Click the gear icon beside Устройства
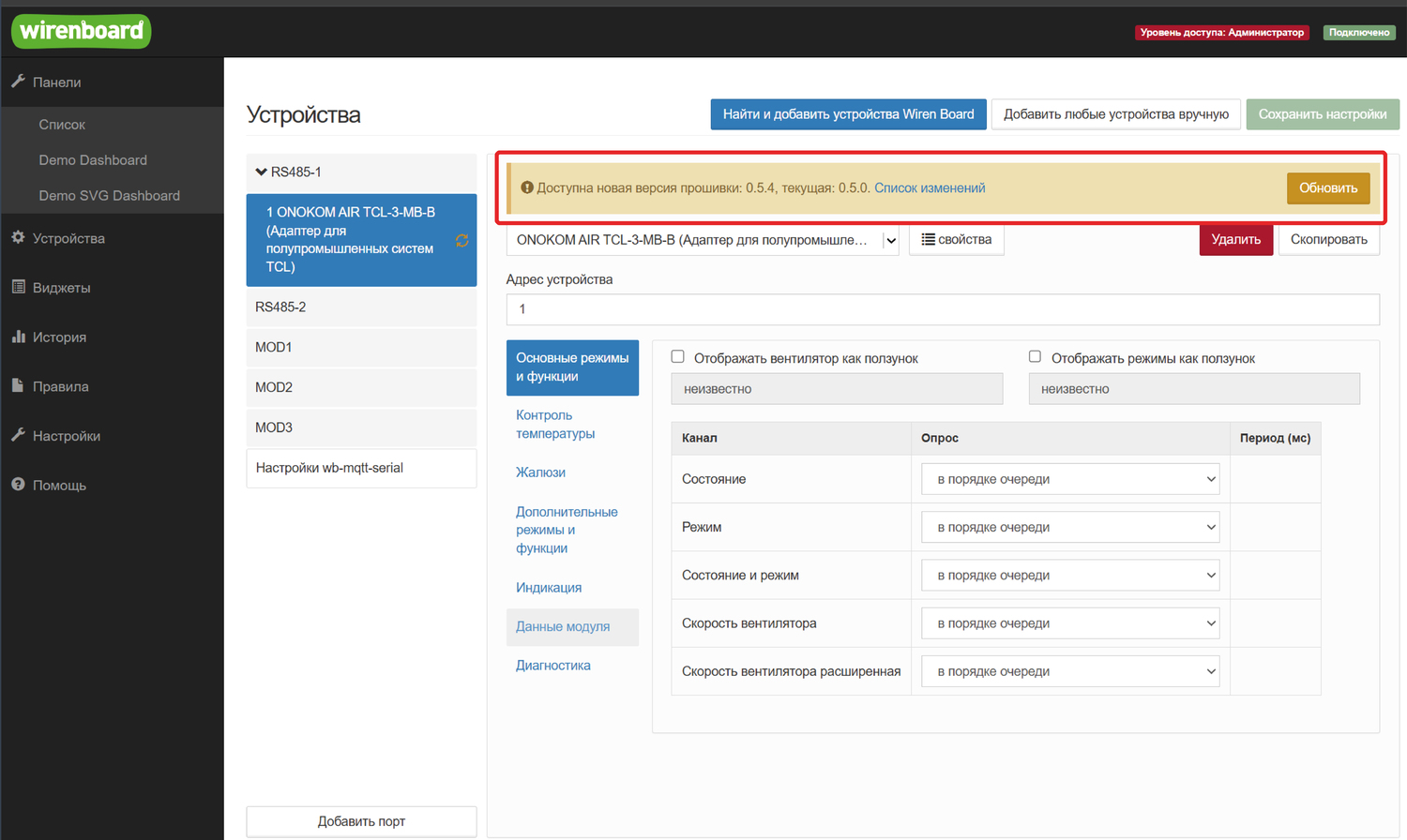 point(18,238)
